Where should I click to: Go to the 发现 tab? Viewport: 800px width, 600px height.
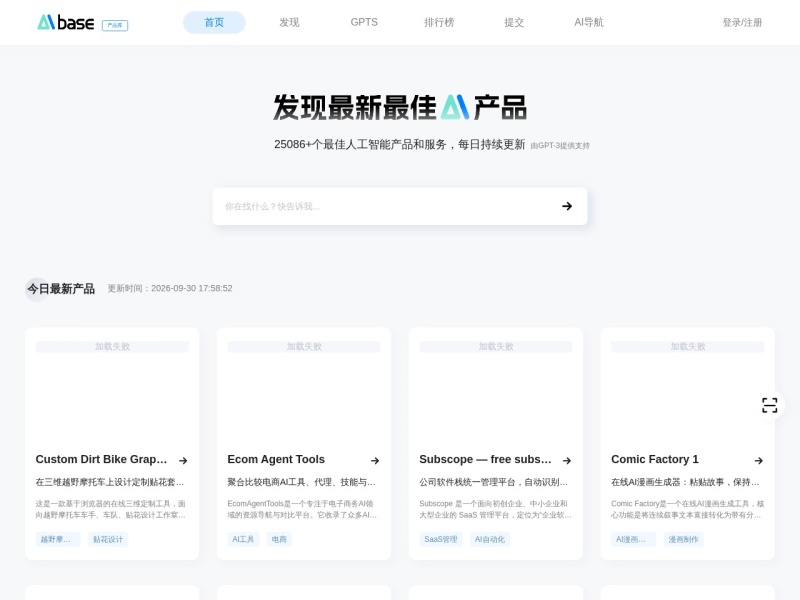coord(289,22)
